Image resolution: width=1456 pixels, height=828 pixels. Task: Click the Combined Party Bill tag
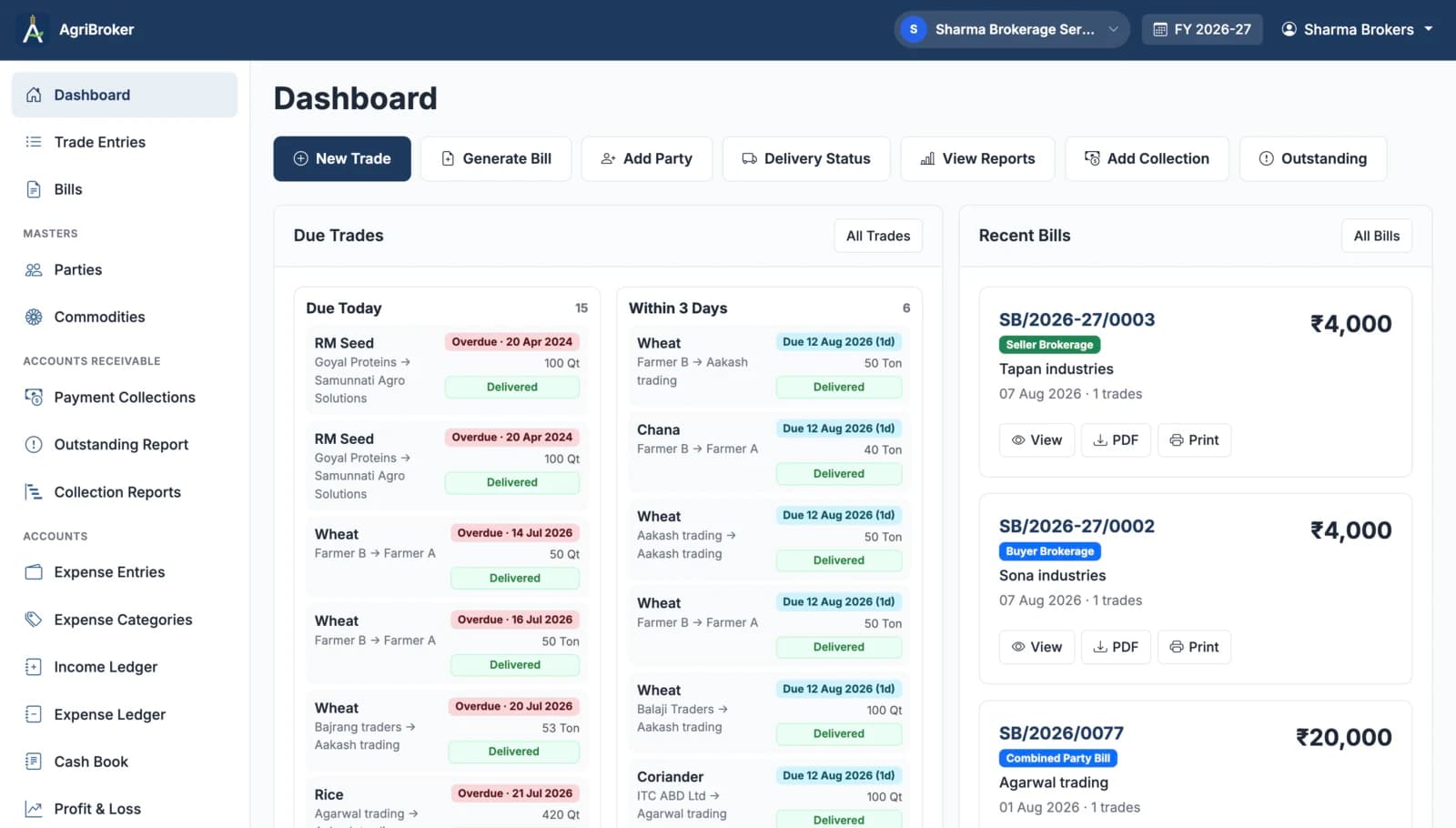coord(1058,758)
